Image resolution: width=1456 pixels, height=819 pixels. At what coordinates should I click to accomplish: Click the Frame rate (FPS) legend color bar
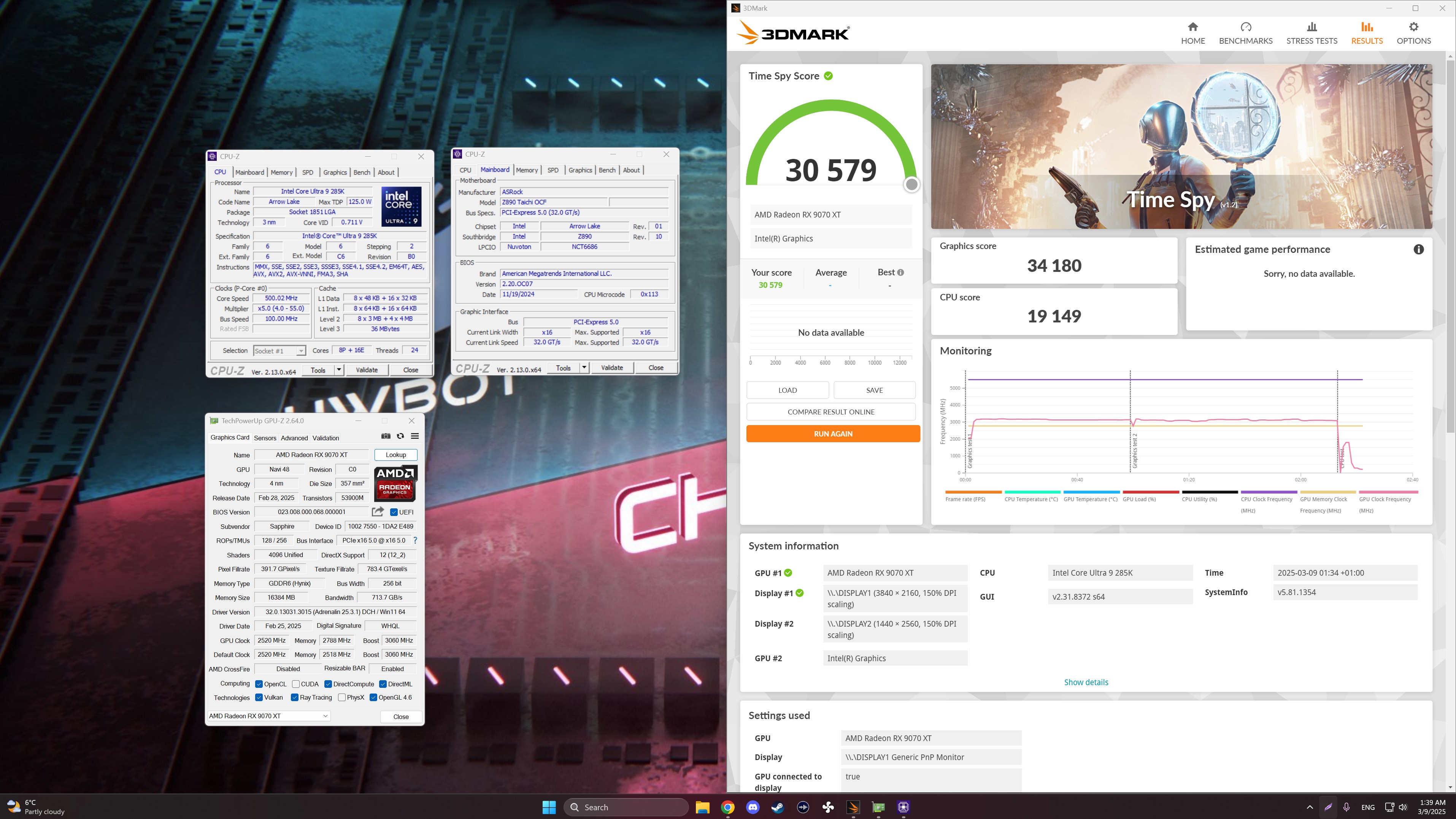click(x=973, y=492)
